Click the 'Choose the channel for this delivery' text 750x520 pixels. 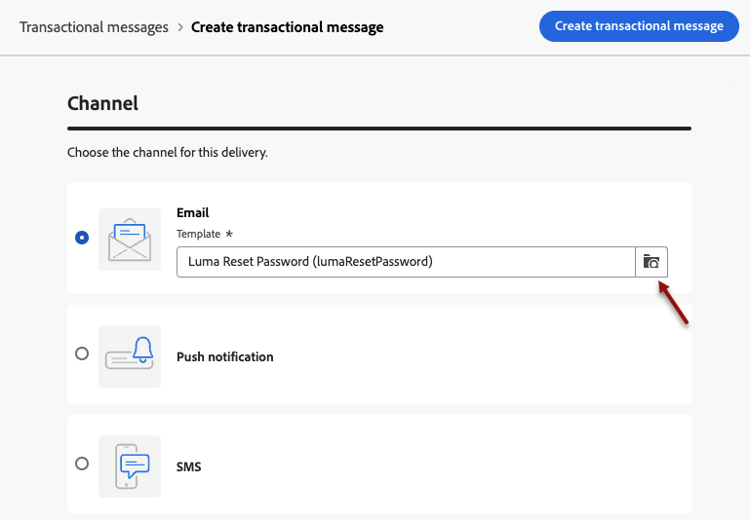coord(167,153)
